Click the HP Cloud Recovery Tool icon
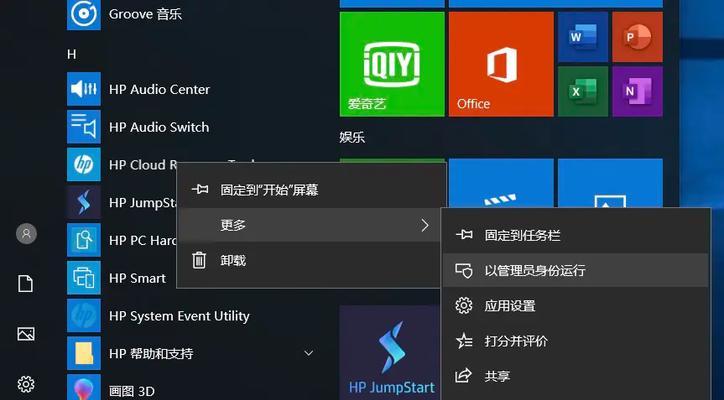The image size is (724, 400). tap(84, 164)
